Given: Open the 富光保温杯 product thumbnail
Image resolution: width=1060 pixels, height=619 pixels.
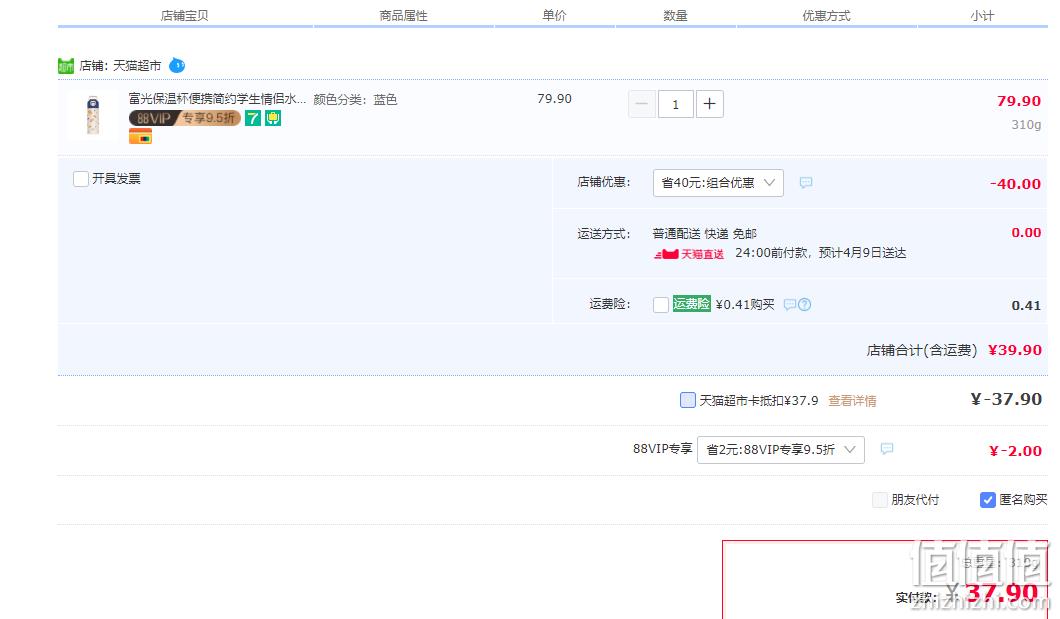Looking at the screenshot, I should click(x=93, y=115).
